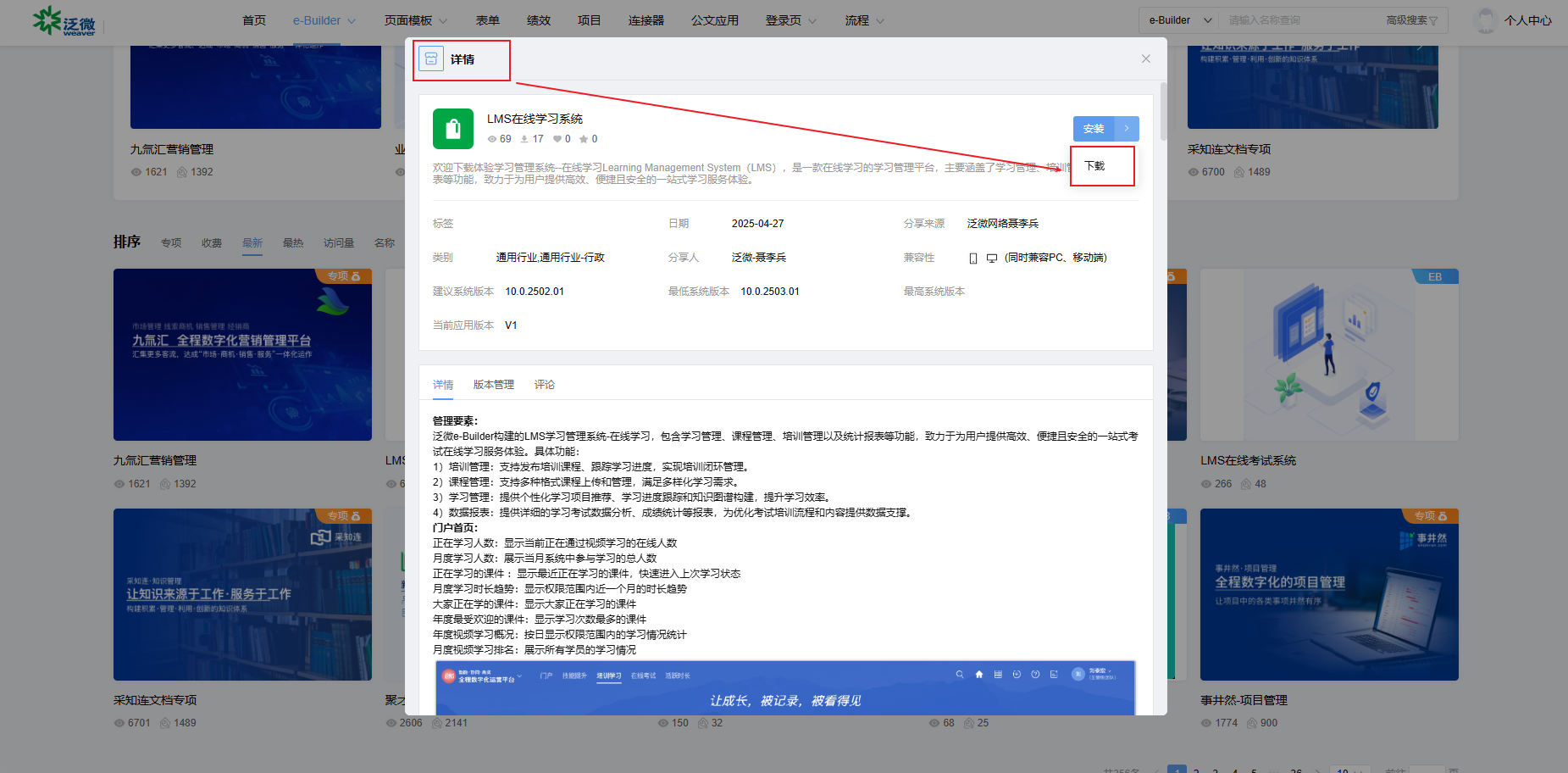1568x773 pixels.
Task: Open the 连接器 menu item
Action: (646, 20)
